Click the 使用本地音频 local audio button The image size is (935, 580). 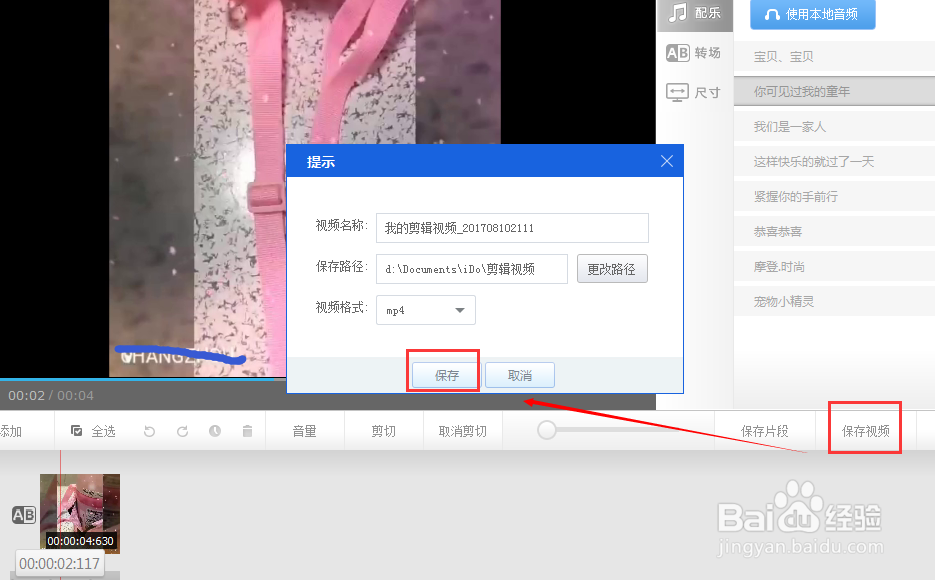pyautogui.click(x=812, y=14)
